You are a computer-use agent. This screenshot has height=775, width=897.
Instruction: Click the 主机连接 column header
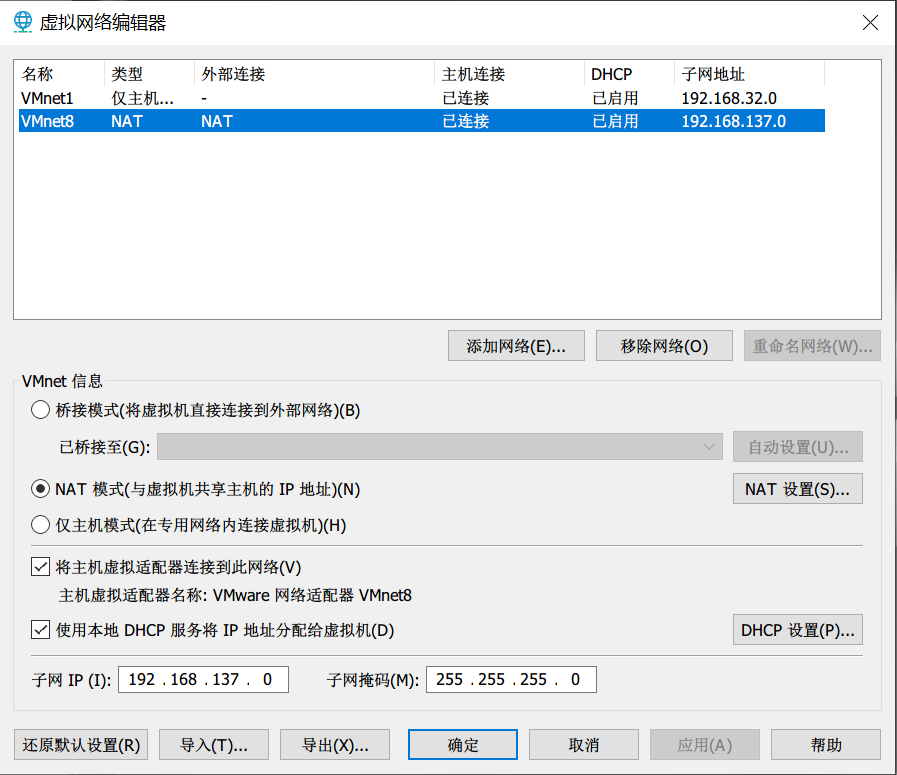(x=509, y=74)
